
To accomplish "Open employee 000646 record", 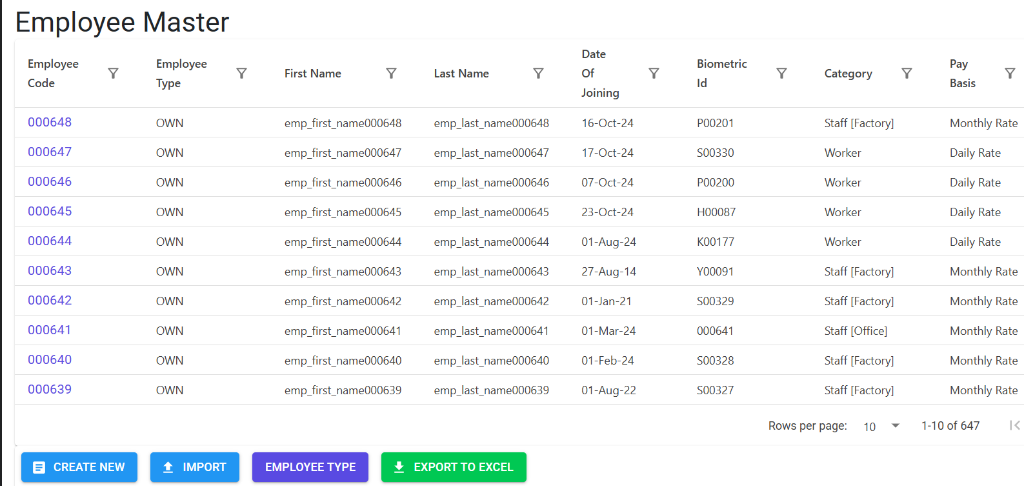I will pyautogui.click(x=50, y=182).
